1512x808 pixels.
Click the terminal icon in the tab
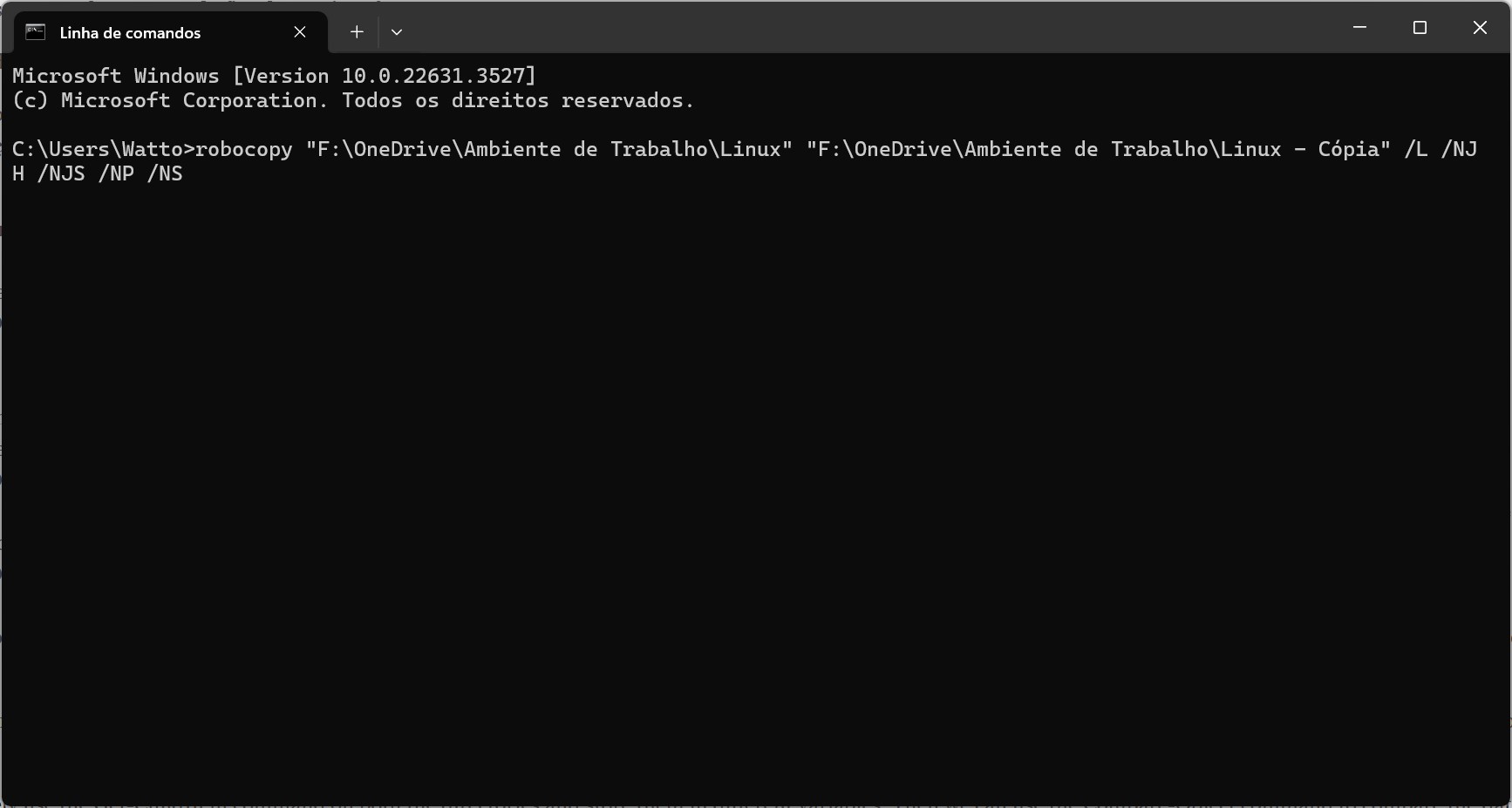(35, 32)
